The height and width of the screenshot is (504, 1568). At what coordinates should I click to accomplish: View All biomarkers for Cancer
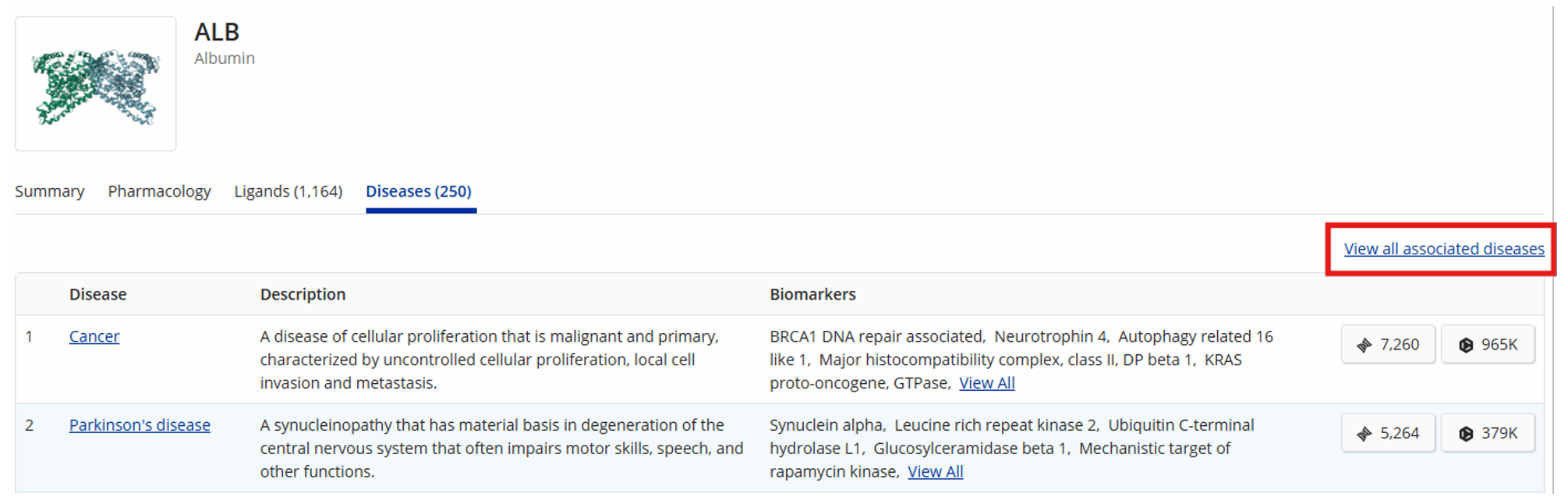coord(986,383)
